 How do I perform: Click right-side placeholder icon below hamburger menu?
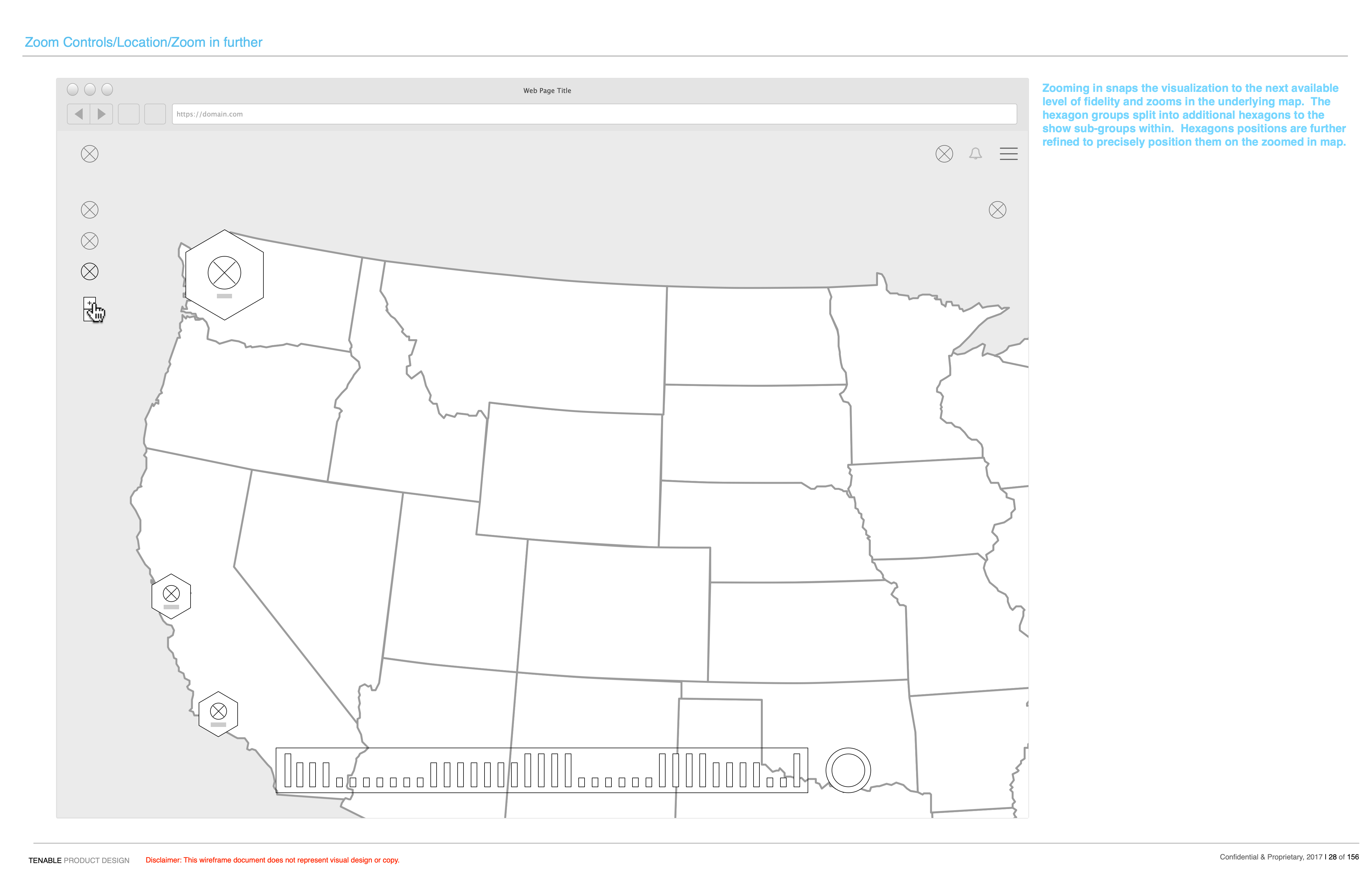tap(997, 210)
